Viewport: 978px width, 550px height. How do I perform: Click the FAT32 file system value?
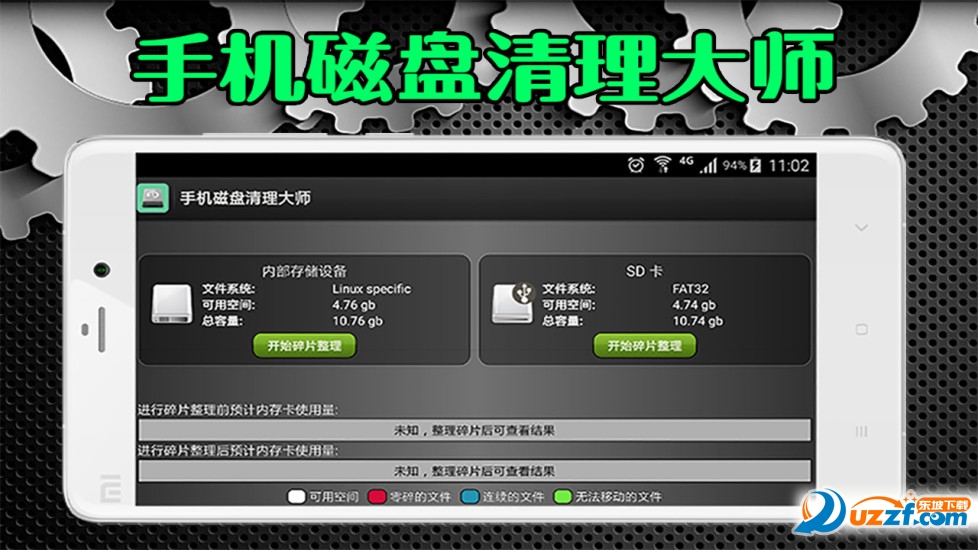click(x=690, y=289)
